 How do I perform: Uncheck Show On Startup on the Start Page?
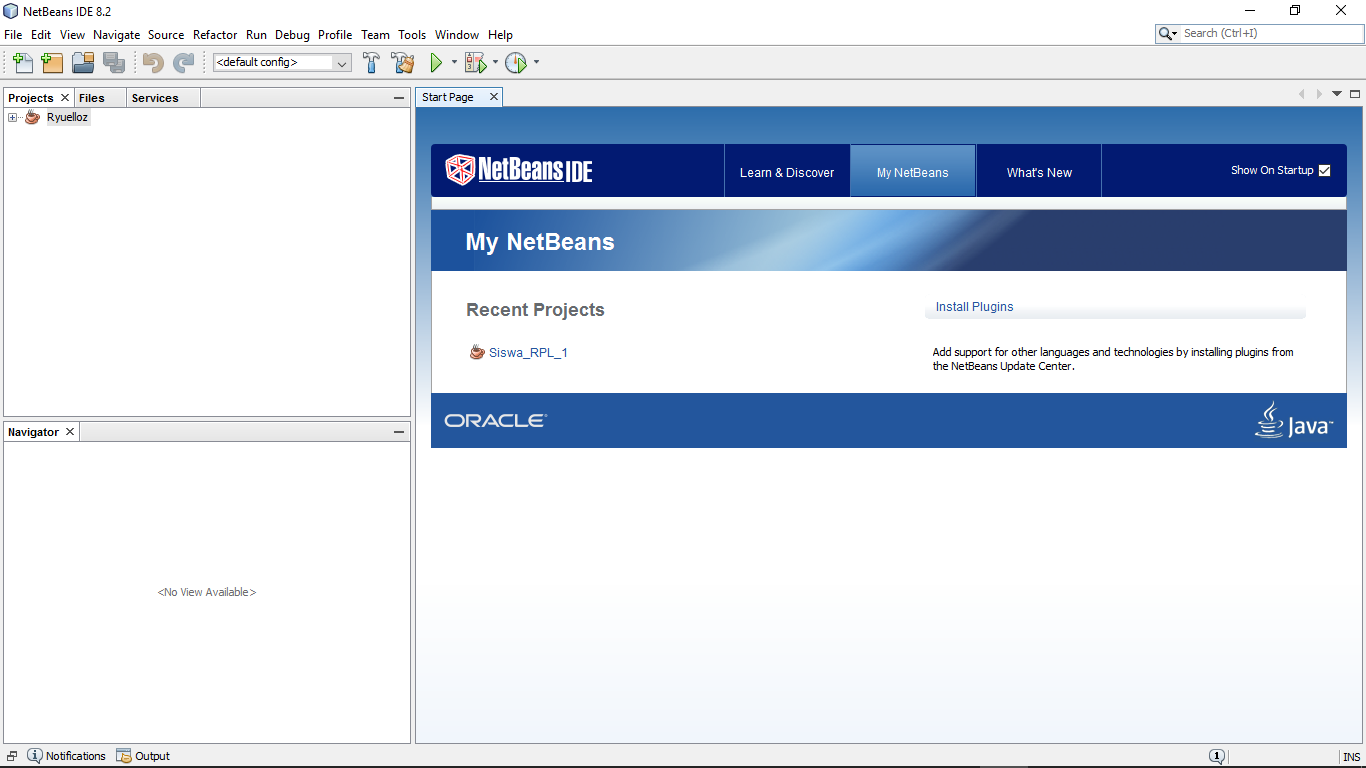click(1325, 170)
